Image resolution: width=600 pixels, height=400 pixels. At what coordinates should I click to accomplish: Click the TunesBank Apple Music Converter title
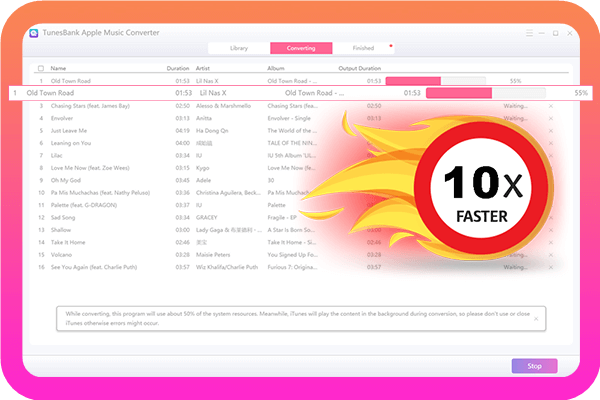point(101,33)
